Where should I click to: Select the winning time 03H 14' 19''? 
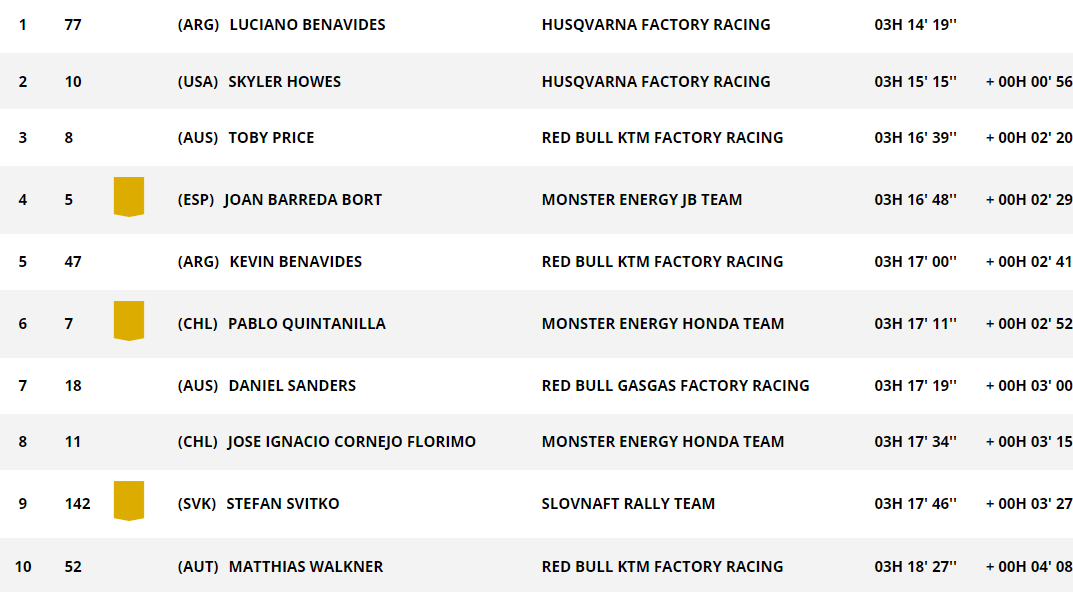(916, 25)
